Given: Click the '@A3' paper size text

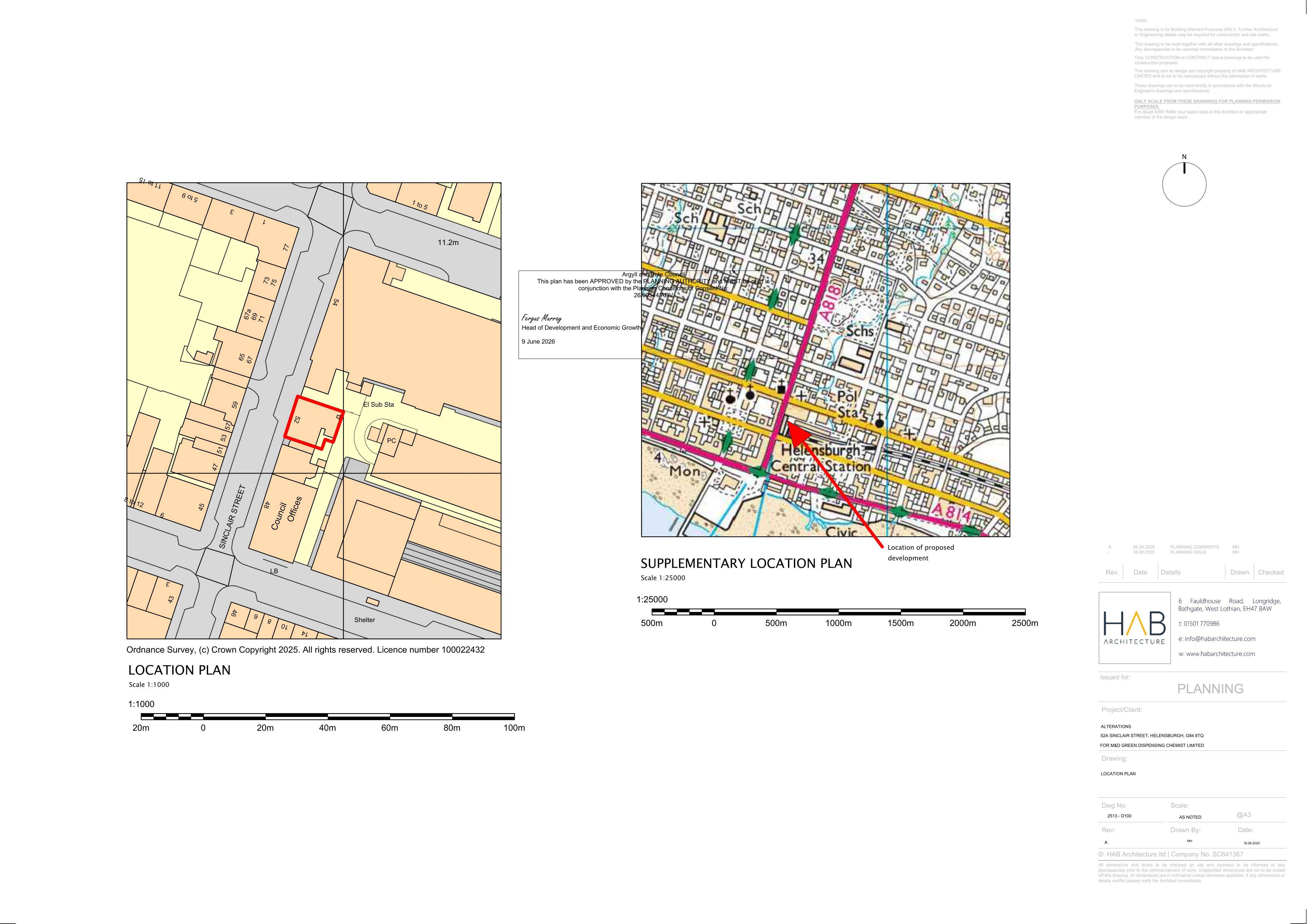Looking at the screenshot, I should coord(1244,815).
